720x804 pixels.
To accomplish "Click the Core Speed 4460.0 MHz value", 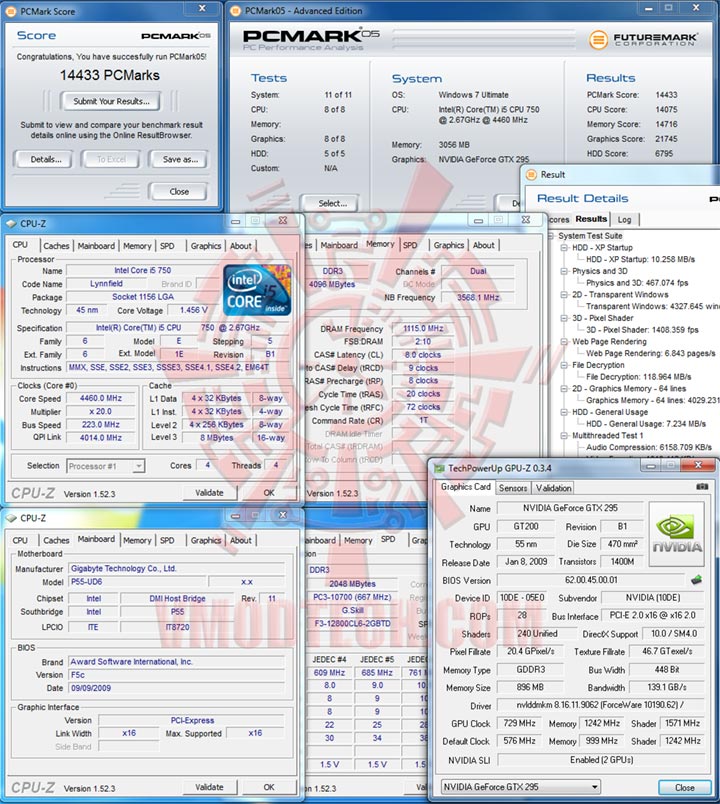I will click(101, 398).
